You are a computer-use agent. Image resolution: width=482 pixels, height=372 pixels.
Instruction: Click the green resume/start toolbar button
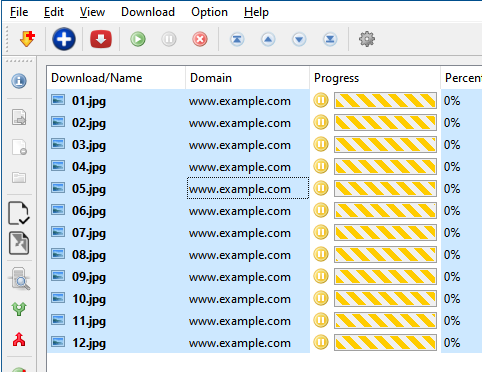pos(138,39)
